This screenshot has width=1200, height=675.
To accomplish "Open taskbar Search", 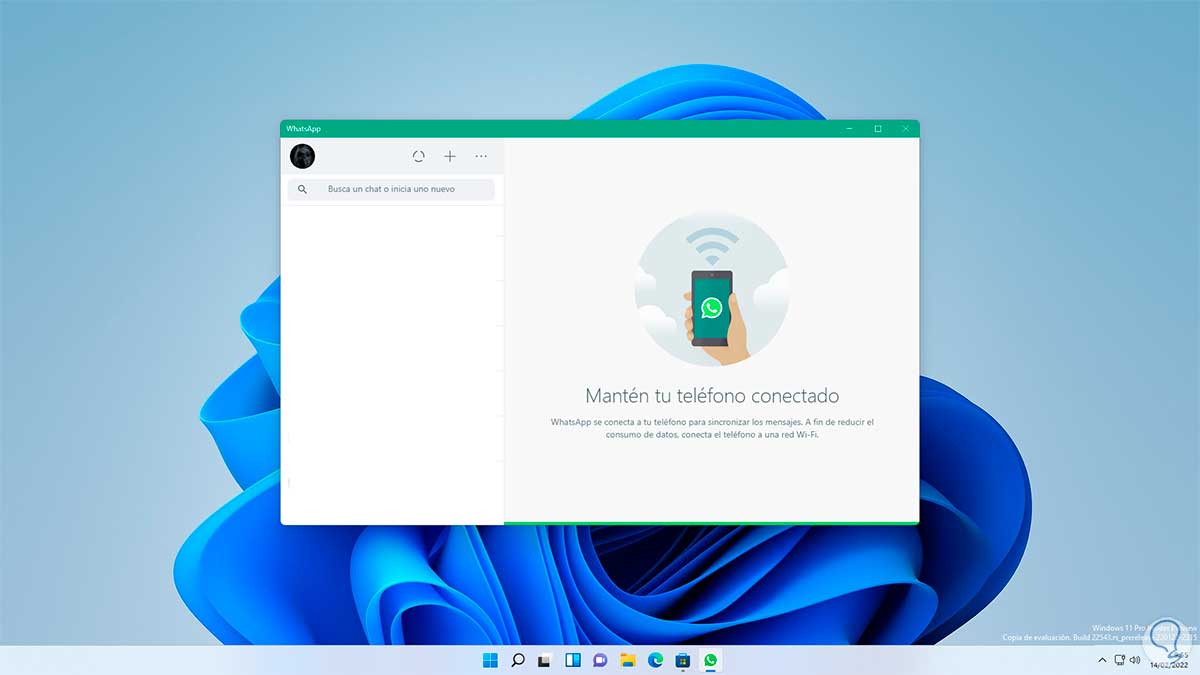I will click(x=518, y=660).
